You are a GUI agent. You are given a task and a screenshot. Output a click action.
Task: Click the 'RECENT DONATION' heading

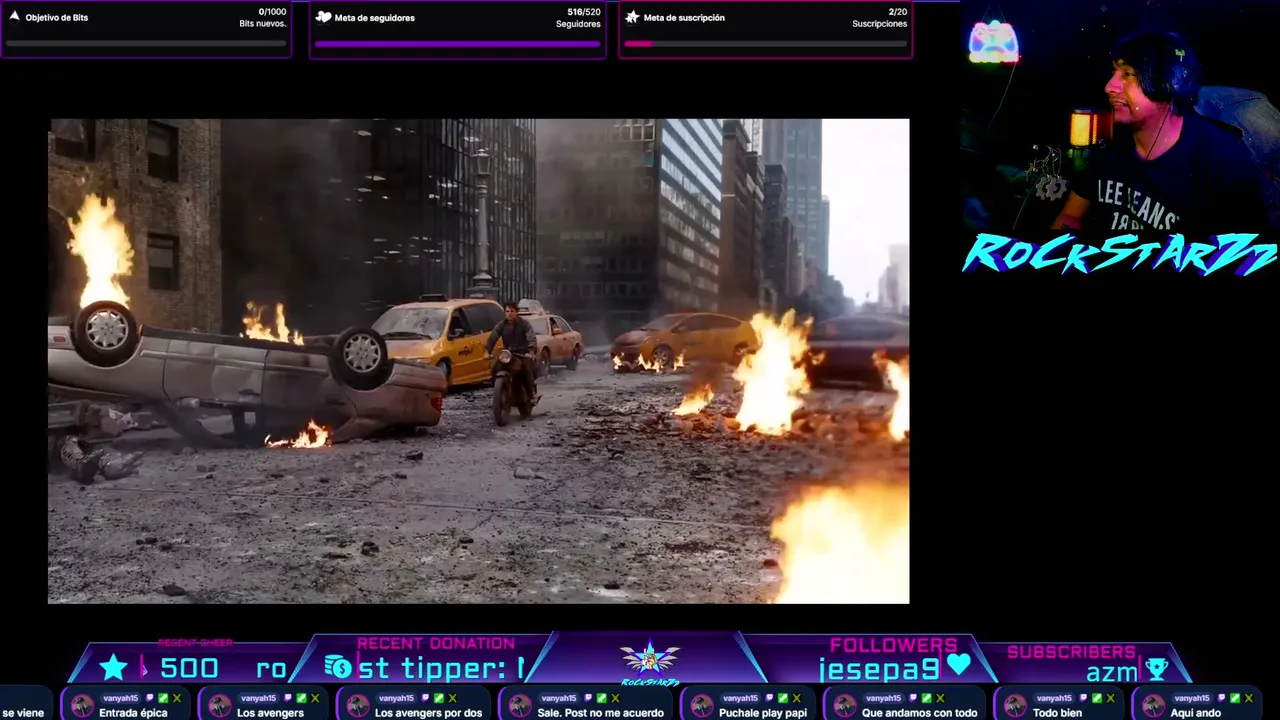[436, 644]
